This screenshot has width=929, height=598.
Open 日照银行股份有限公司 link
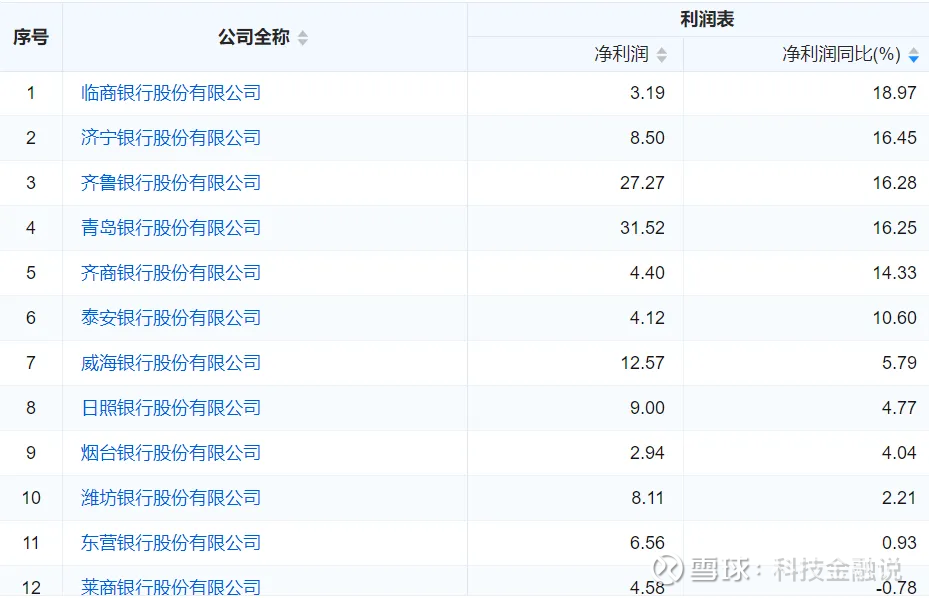click(x=171, y=408)
